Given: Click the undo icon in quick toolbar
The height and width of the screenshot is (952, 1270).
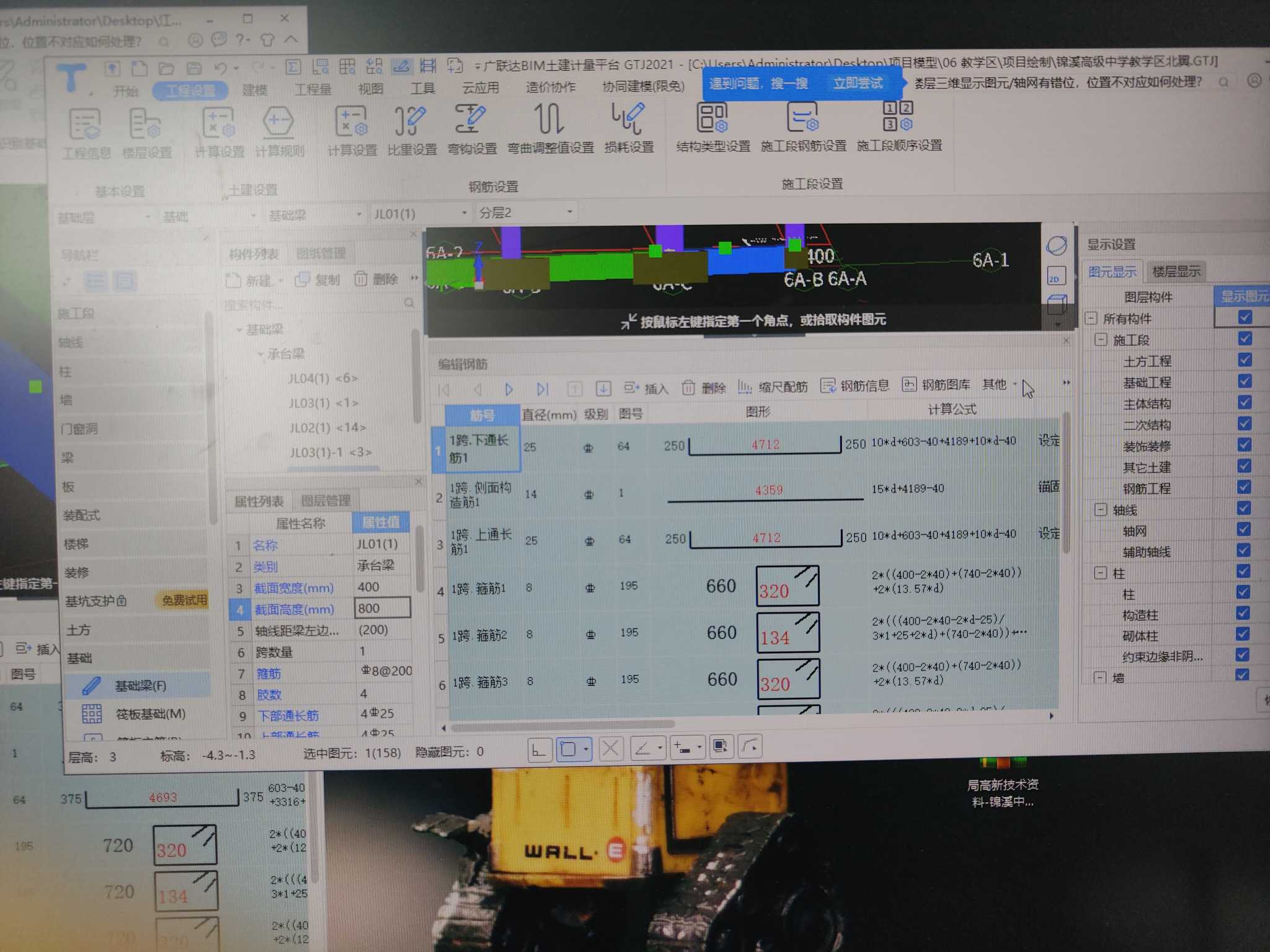Looking at the screenshot, I should [221, 68].
